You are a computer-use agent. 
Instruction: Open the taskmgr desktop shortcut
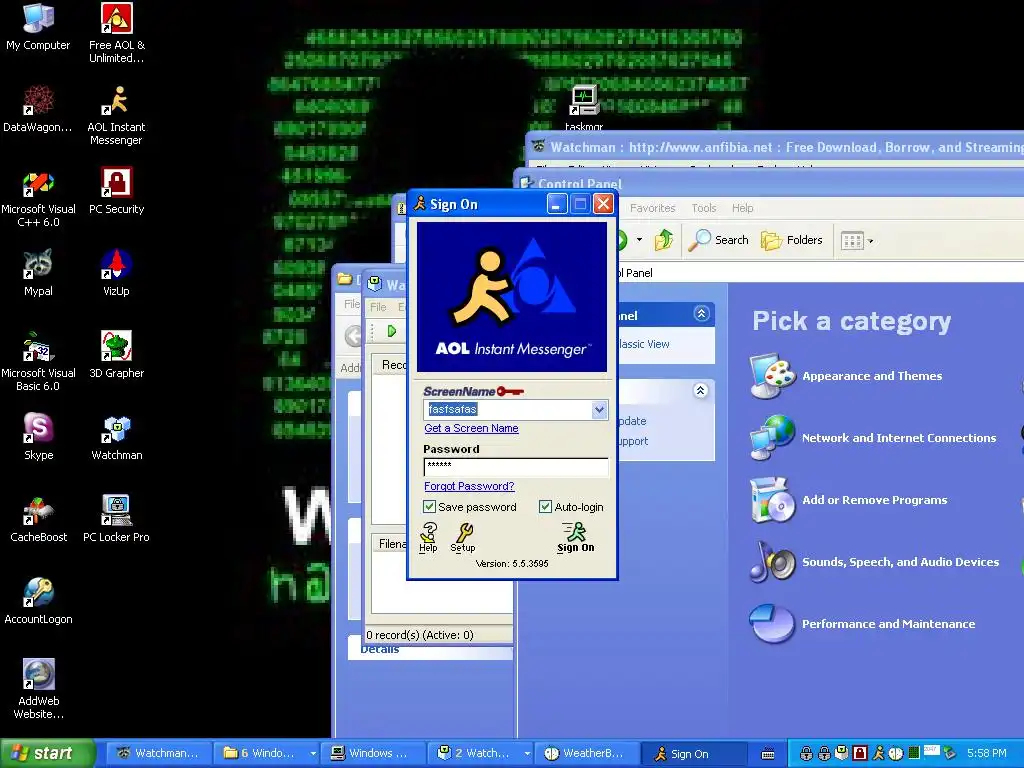584,108
